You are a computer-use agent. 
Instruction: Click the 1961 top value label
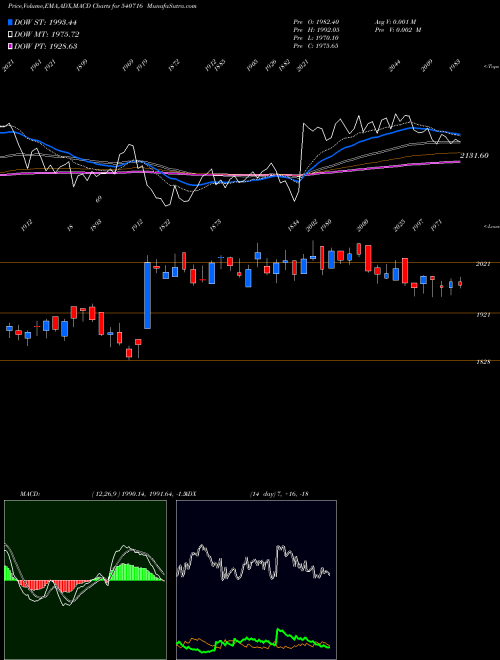(x=36, y=66)
